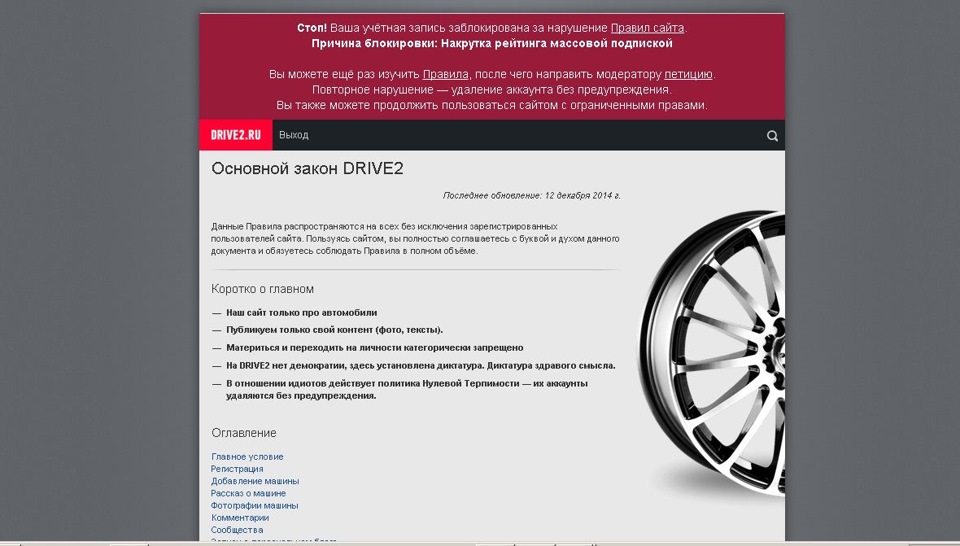Click the line Публикуем только свой контент
The width and height of the screenshot is (960, 546).
tap(334, 330)
